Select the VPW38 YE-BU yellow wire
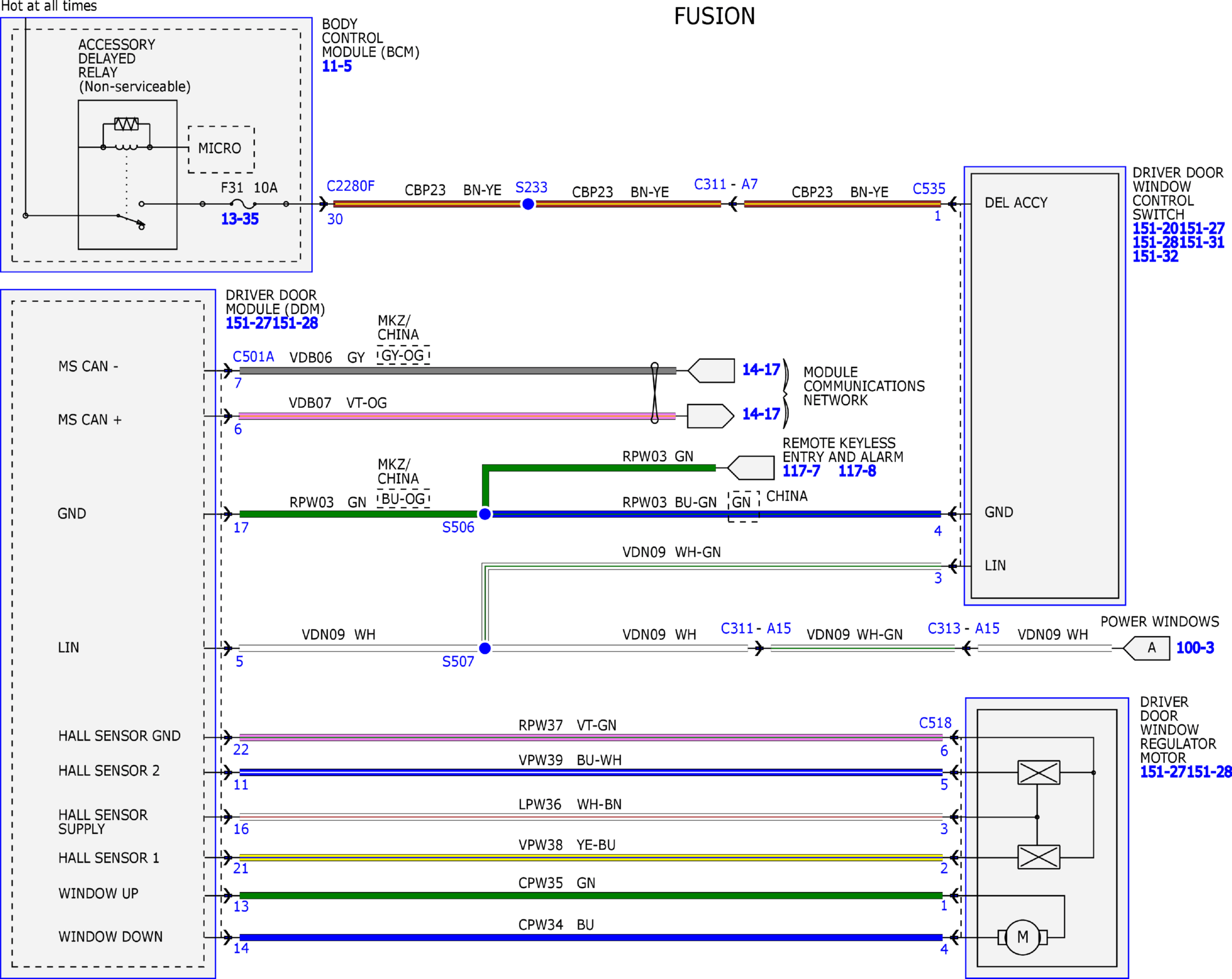Screen dimensions: 1232x979 (x=591, y=858)
